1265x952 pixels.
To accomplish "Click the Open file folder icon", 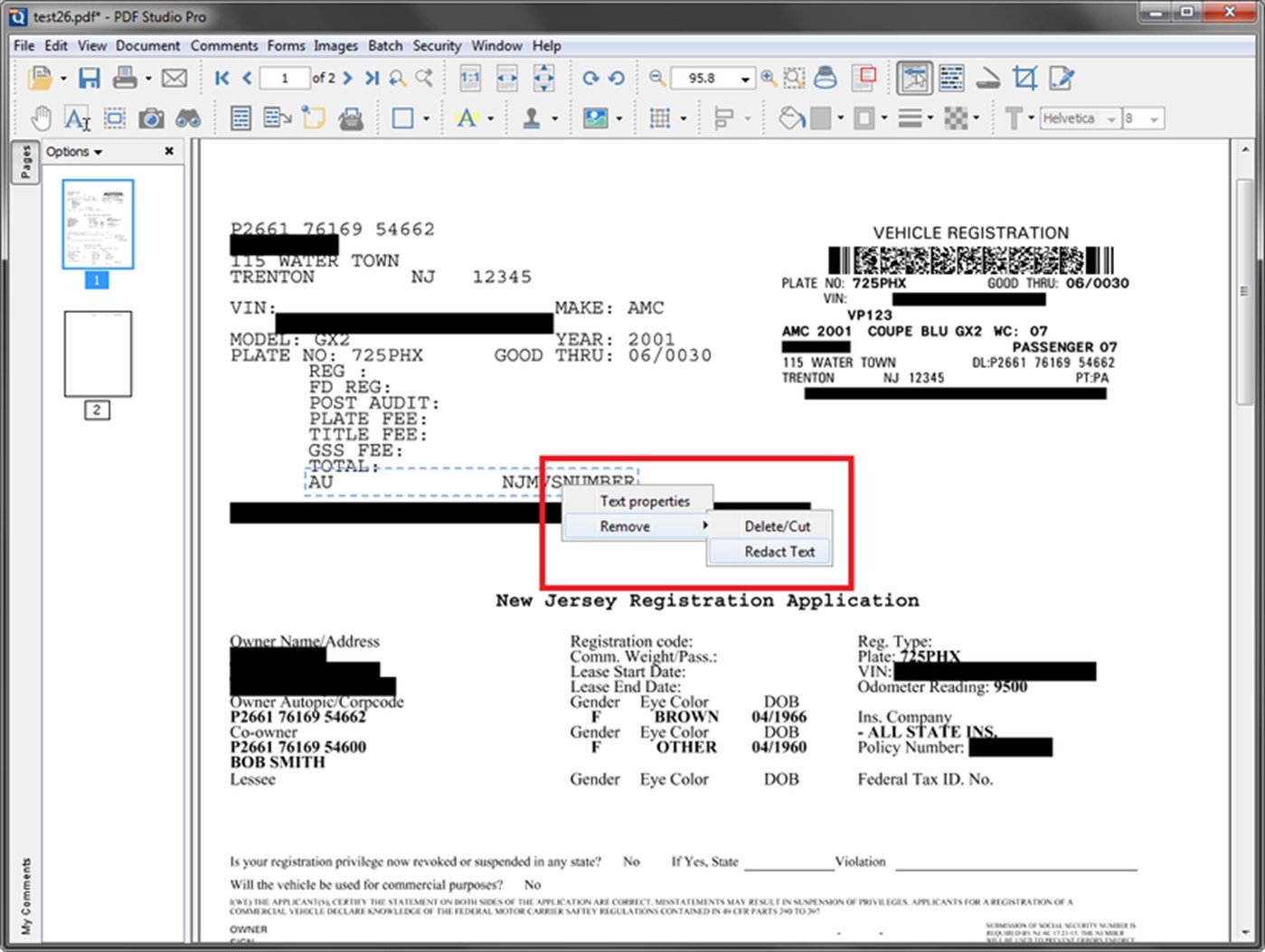I will 39,79.
